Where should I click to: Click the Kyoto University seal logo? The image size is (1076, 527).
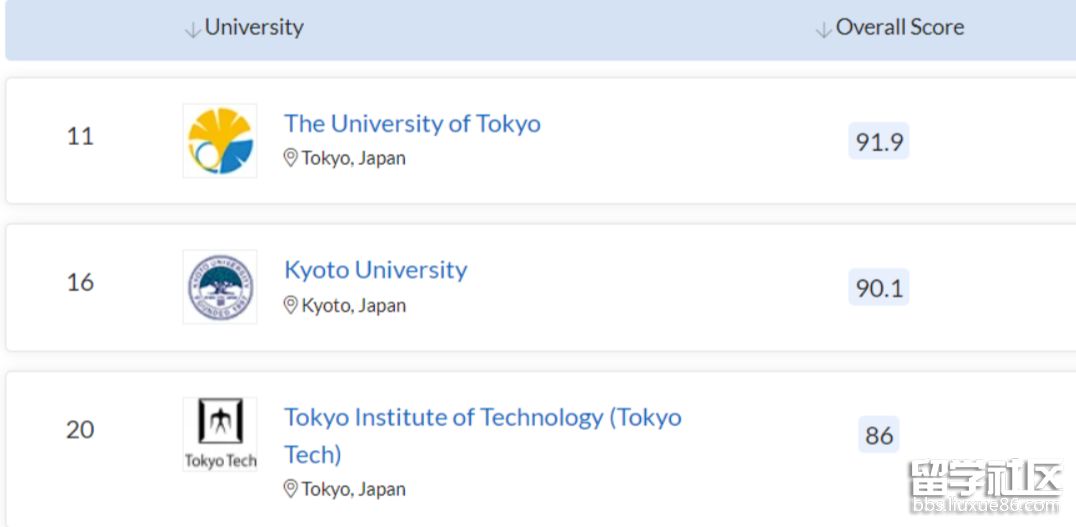pyautogui.click(x=220, y=287)
